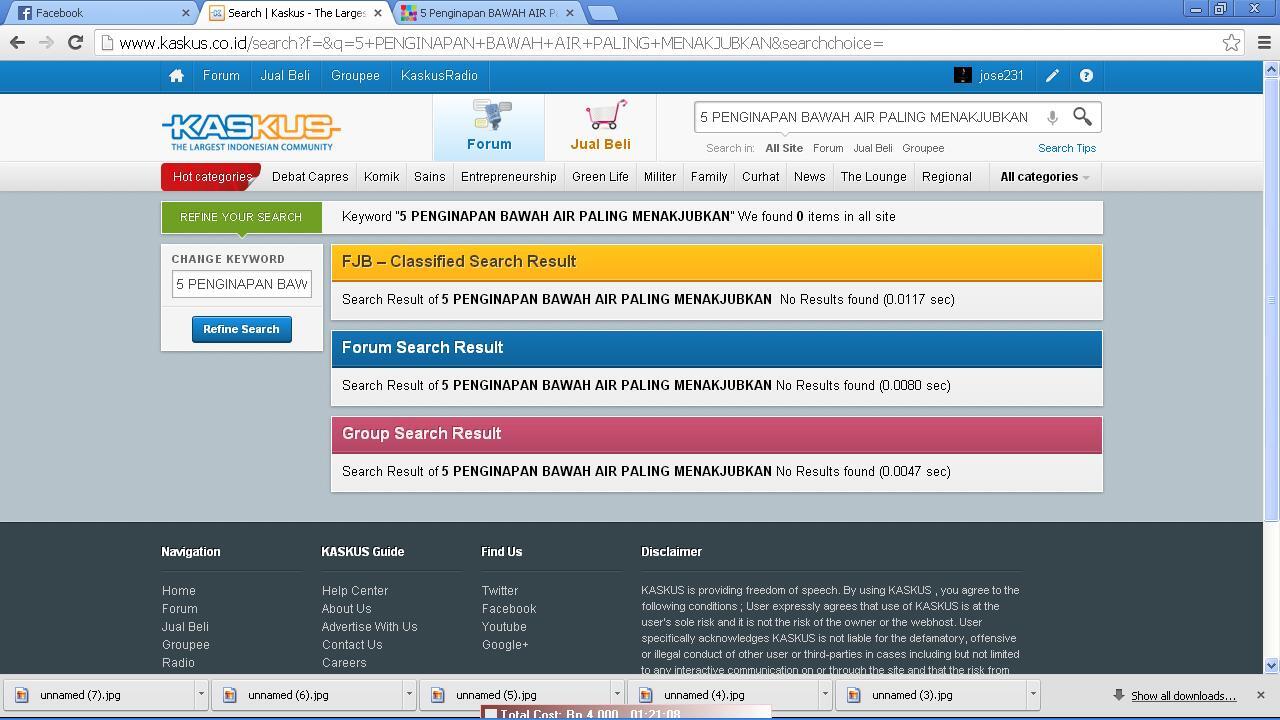Expand unnamed (3).jpg download options arrow

point(1033,695)
